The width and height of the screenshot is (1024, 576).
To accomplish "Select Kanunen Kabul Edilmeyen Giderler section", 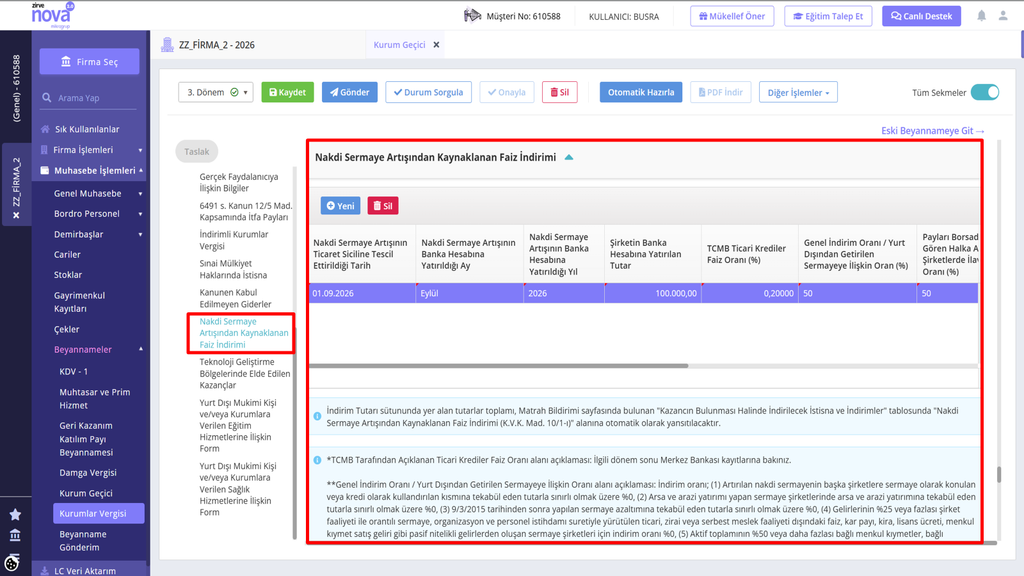I will pyautogui.click(x=235, y=298).
